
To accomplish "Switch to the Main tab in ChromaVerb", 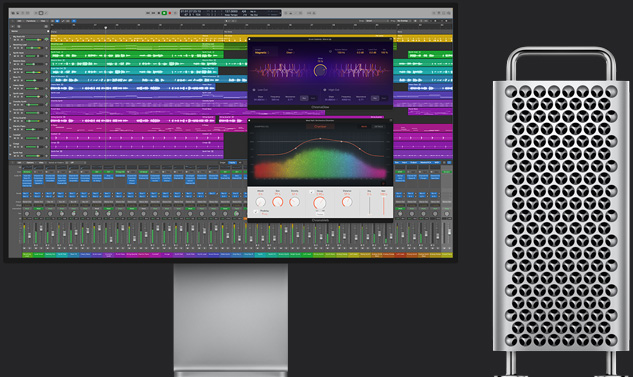I will click(x=364, y=126).
